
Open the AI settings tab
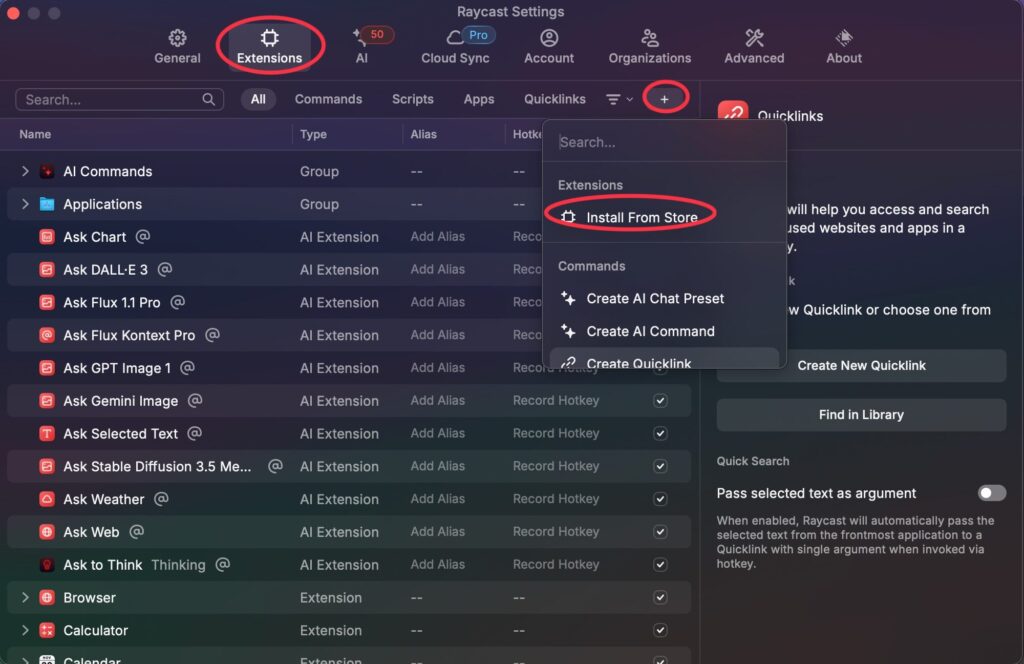362,46
